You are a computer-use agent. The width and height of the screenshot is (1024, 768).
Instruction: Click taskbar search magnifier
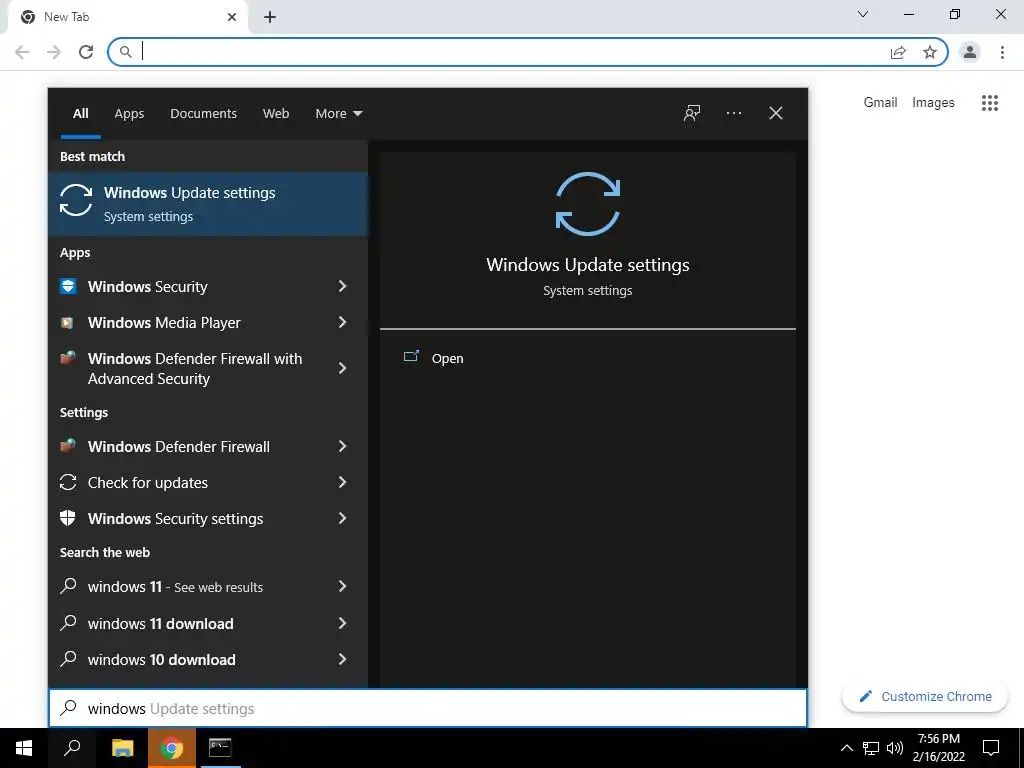[x=72, y=748]
